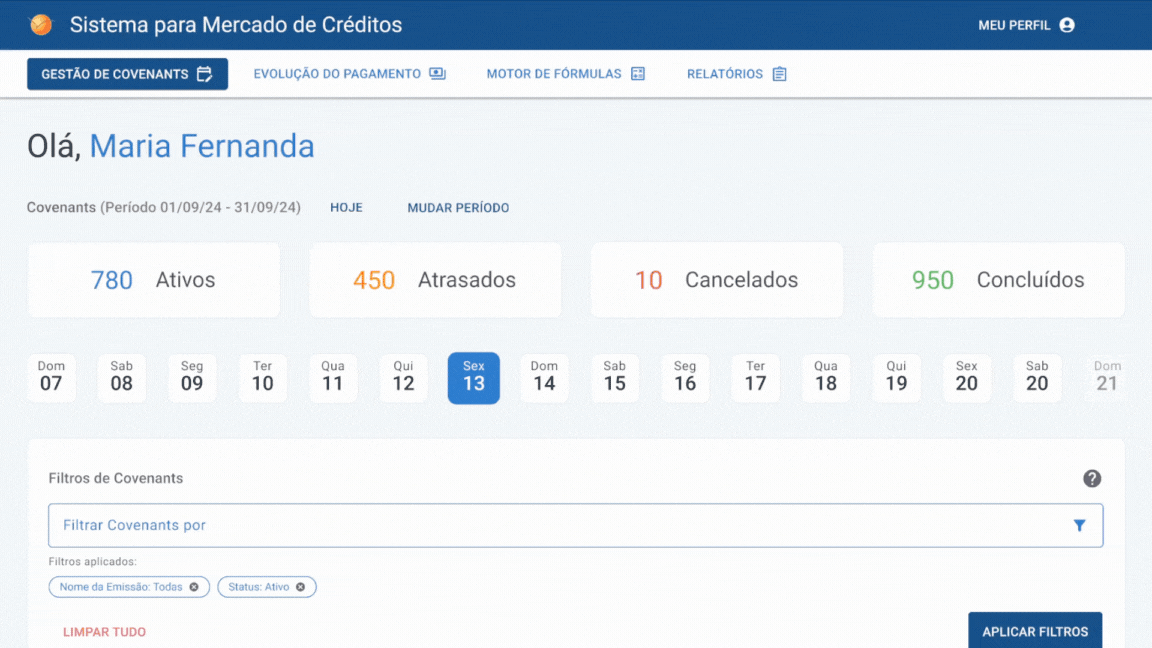Remove the Status: Ativo filter chip
The width and height of the screenshot is (1152, 648).
point(300,587)
